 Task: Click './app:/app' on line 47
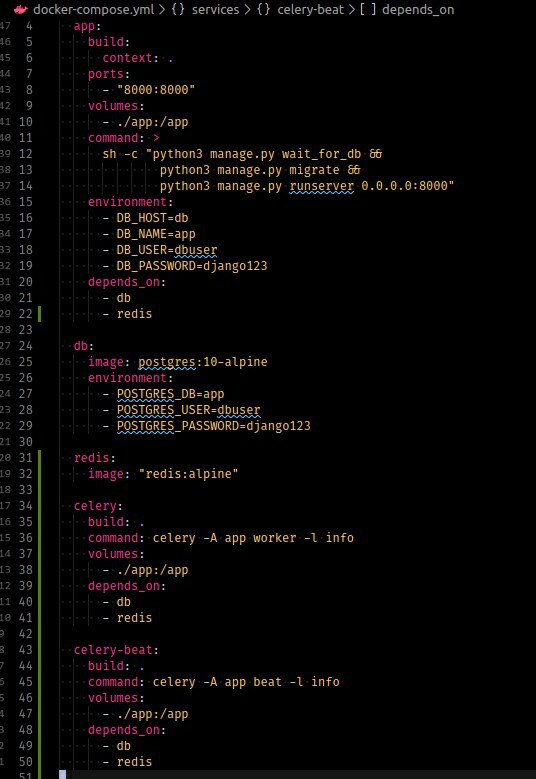tap(153, 713)
